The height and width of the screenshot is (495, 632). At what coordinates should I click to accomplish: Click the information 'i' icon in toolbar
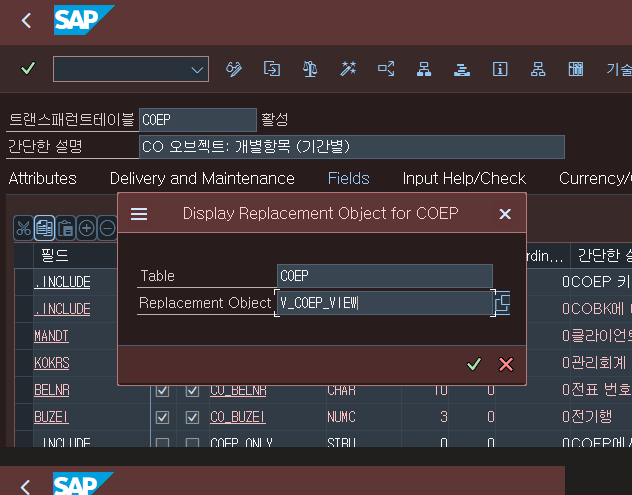pos(500,69)
